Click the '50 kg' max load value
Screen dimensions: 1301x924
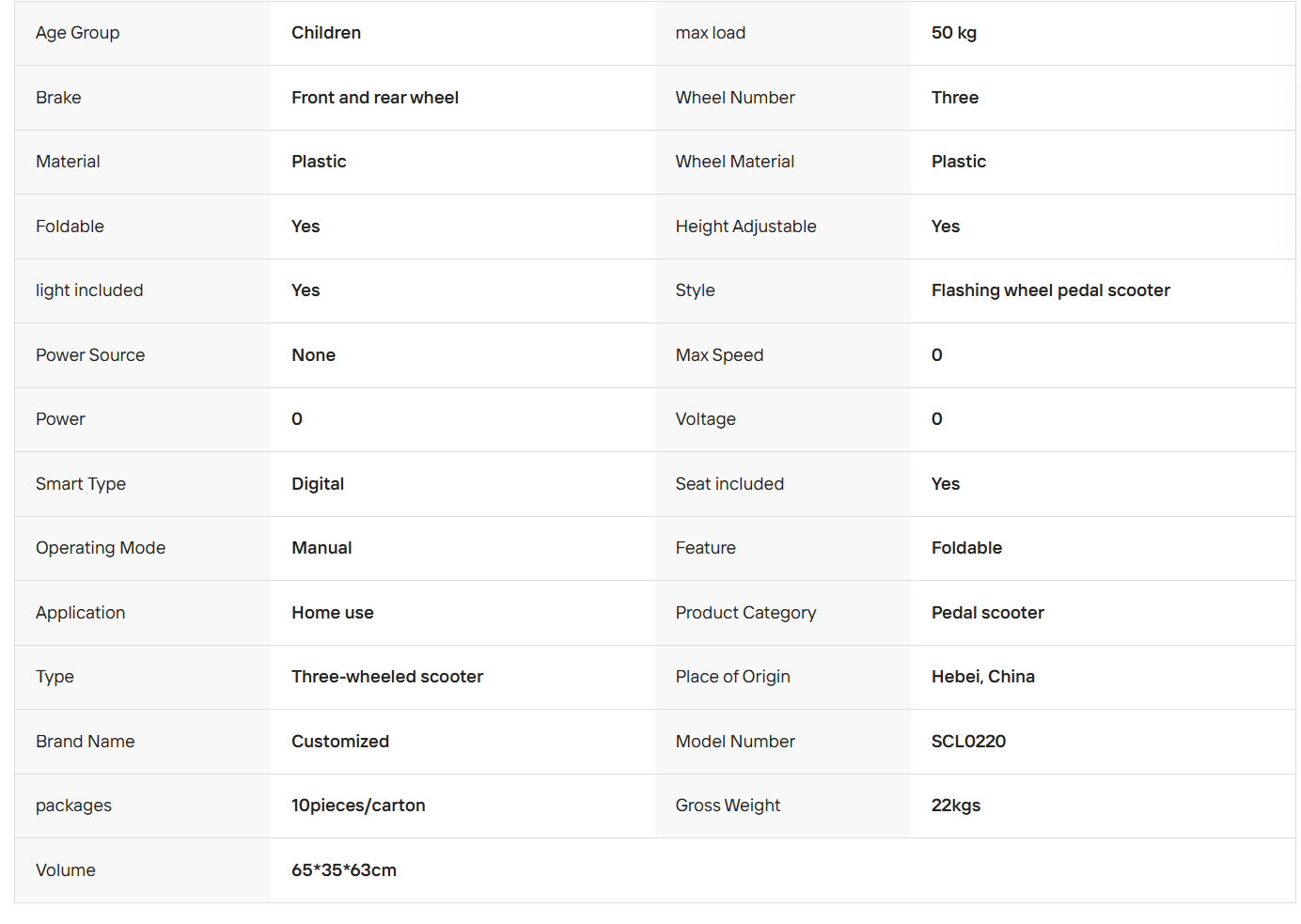(953, 33)
